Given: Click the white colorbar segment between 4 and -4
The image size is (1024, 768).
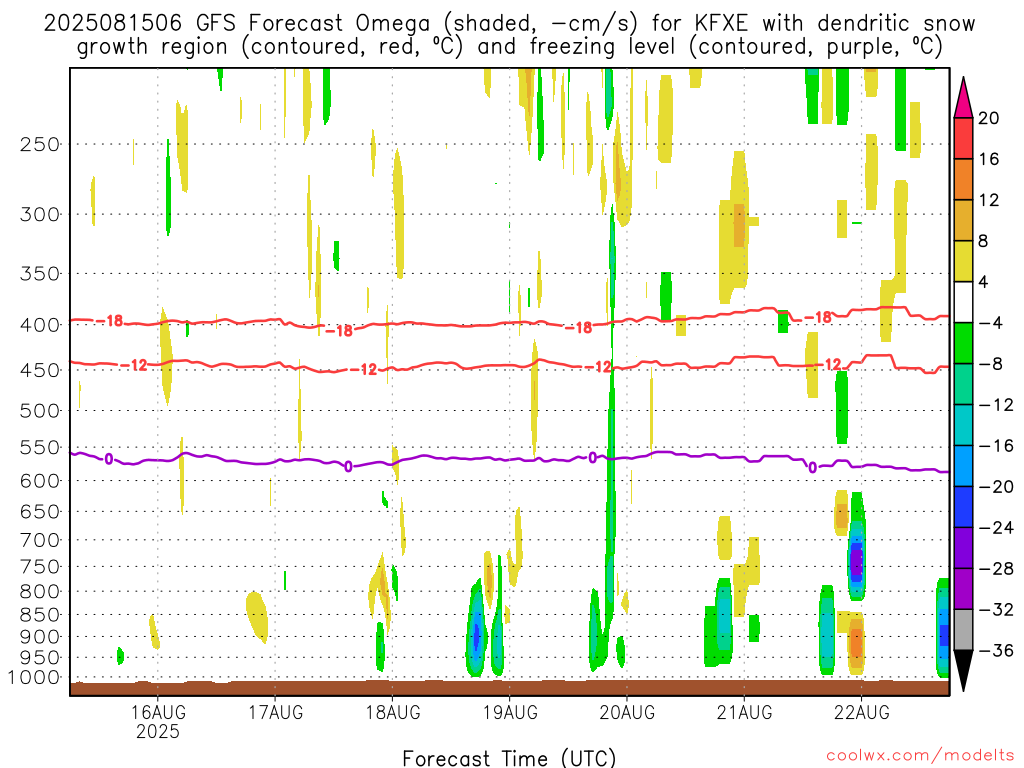Looking at the screenshot, I should [963, 302].
